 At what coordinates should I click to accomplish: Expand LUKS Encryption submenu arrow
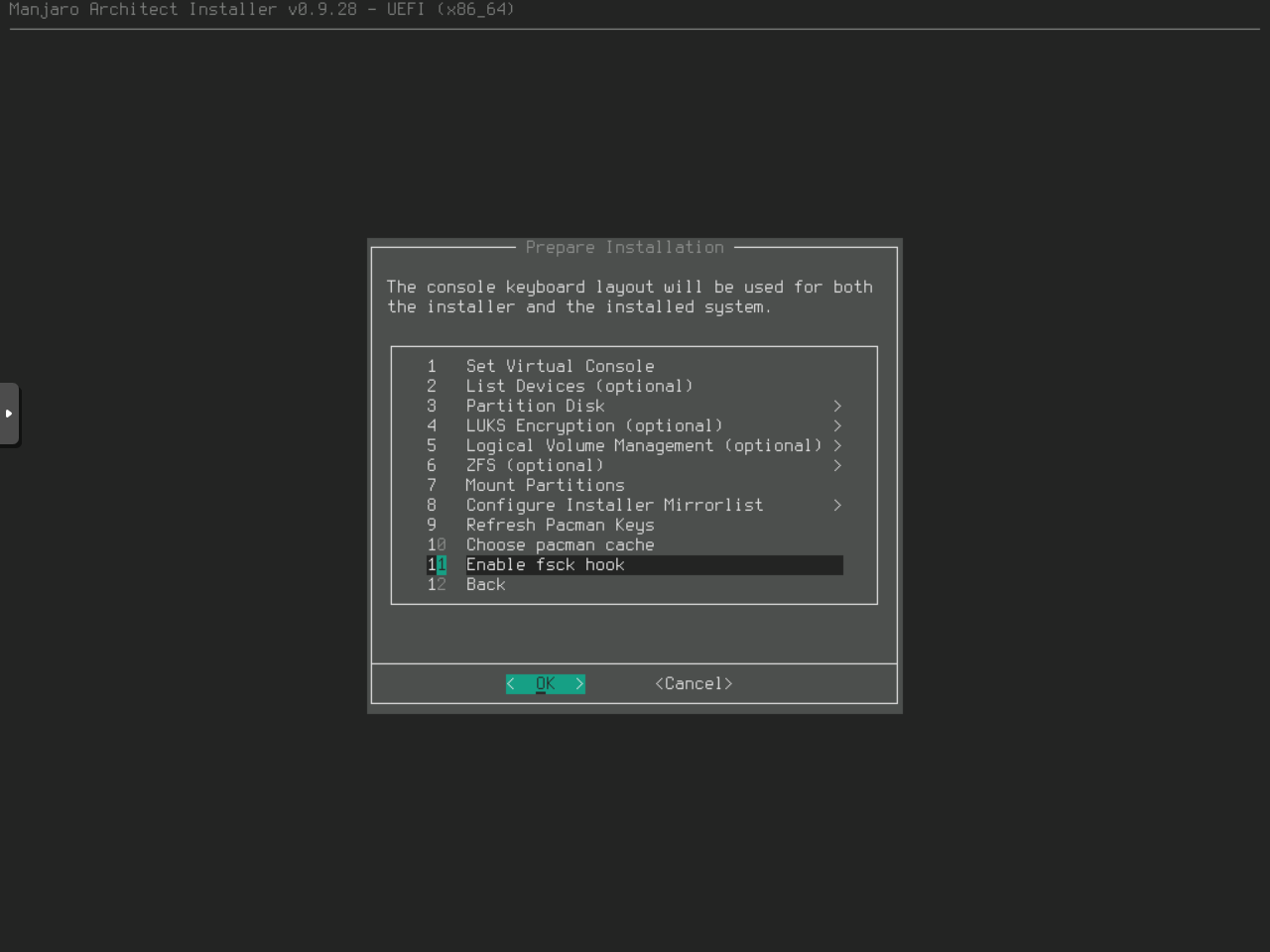837,425
